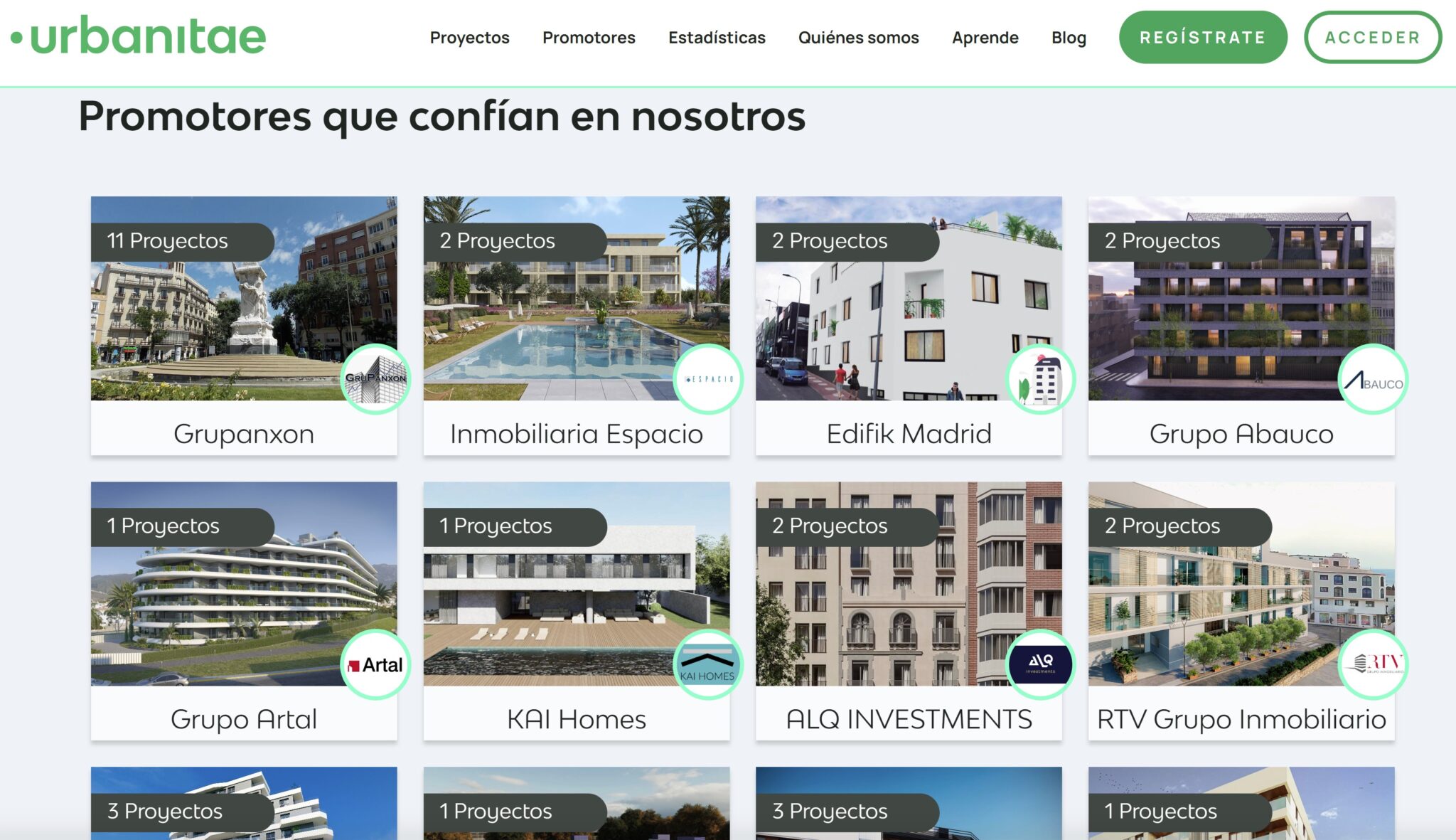This screenshot has height=840, width=1456.
Task: Select the ALQ INVESTMENTS name
Action: pyautogui.click(x=909, y=719)
